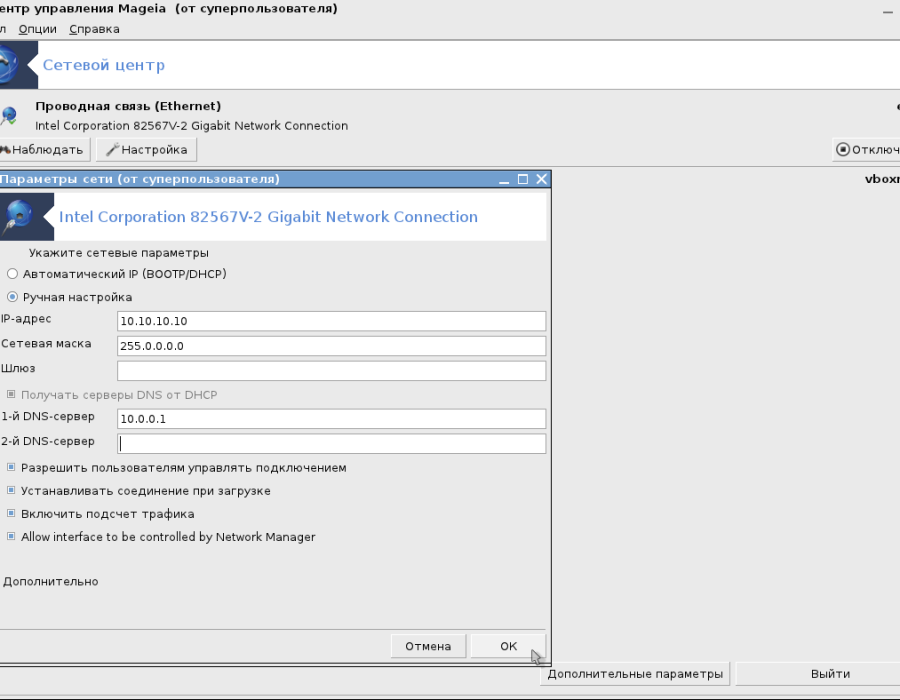
Task: Maximize the network settings dialog
Action: pos(523,179)
